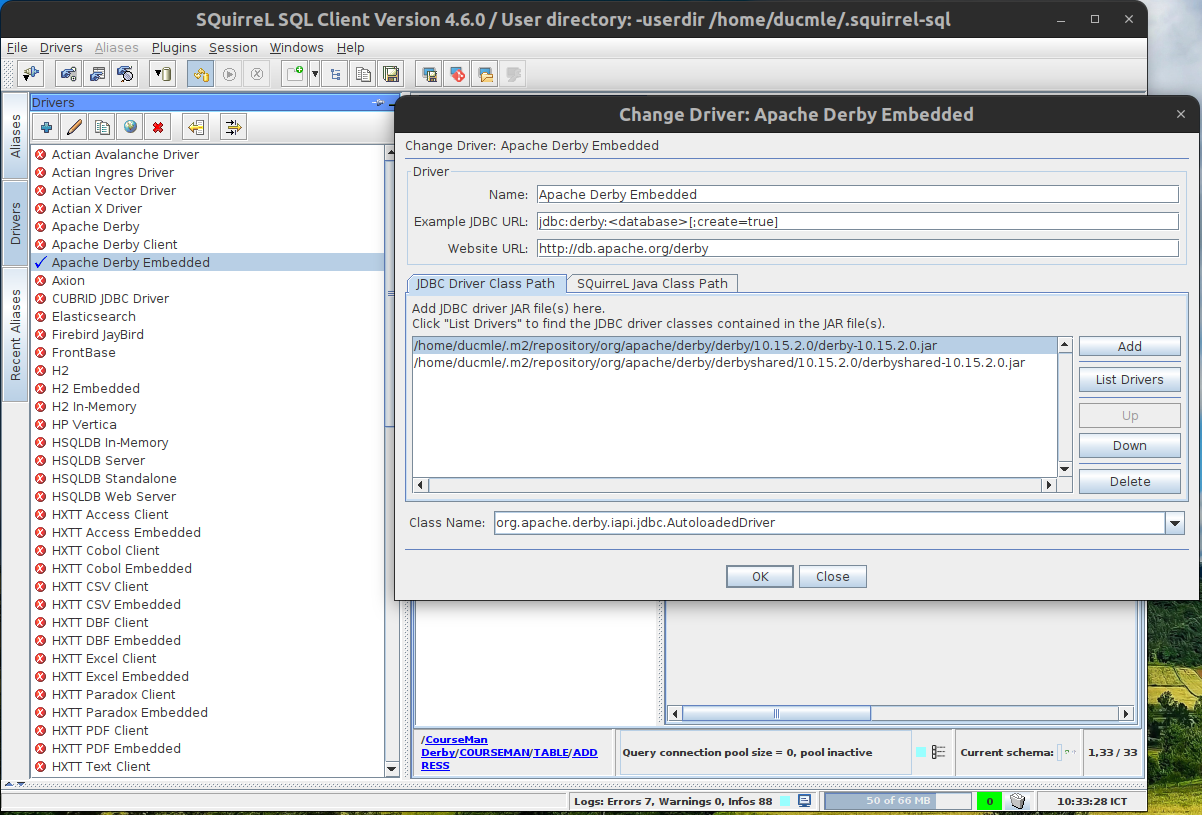Install default drivers yellow arrow icon

196,127
